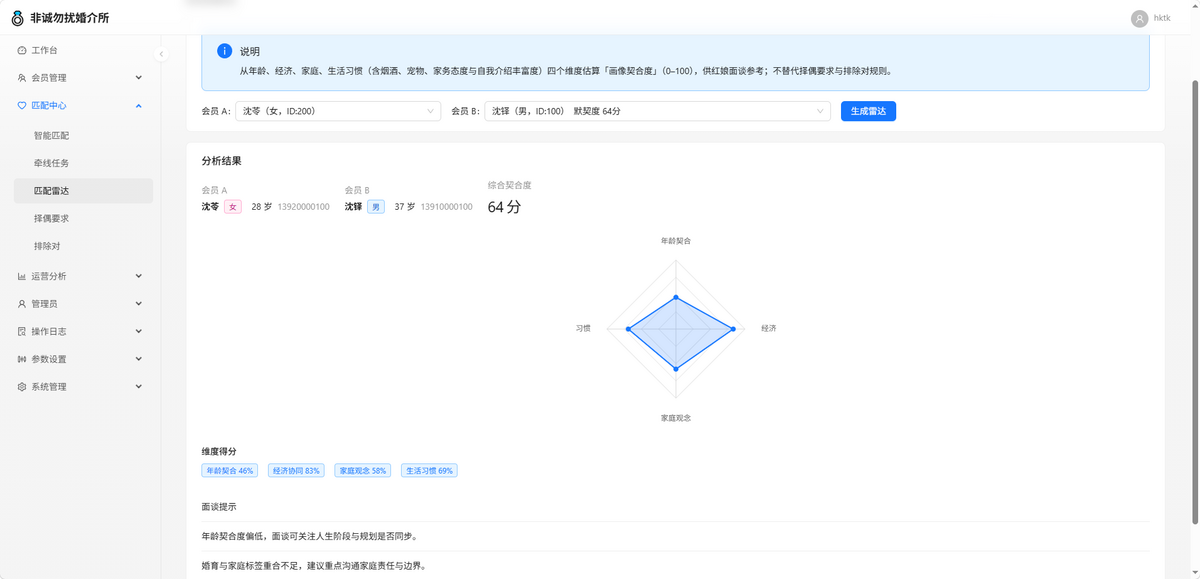Open the 工作台 menu item
The image size is (1200, 579).
coord(81,50)
